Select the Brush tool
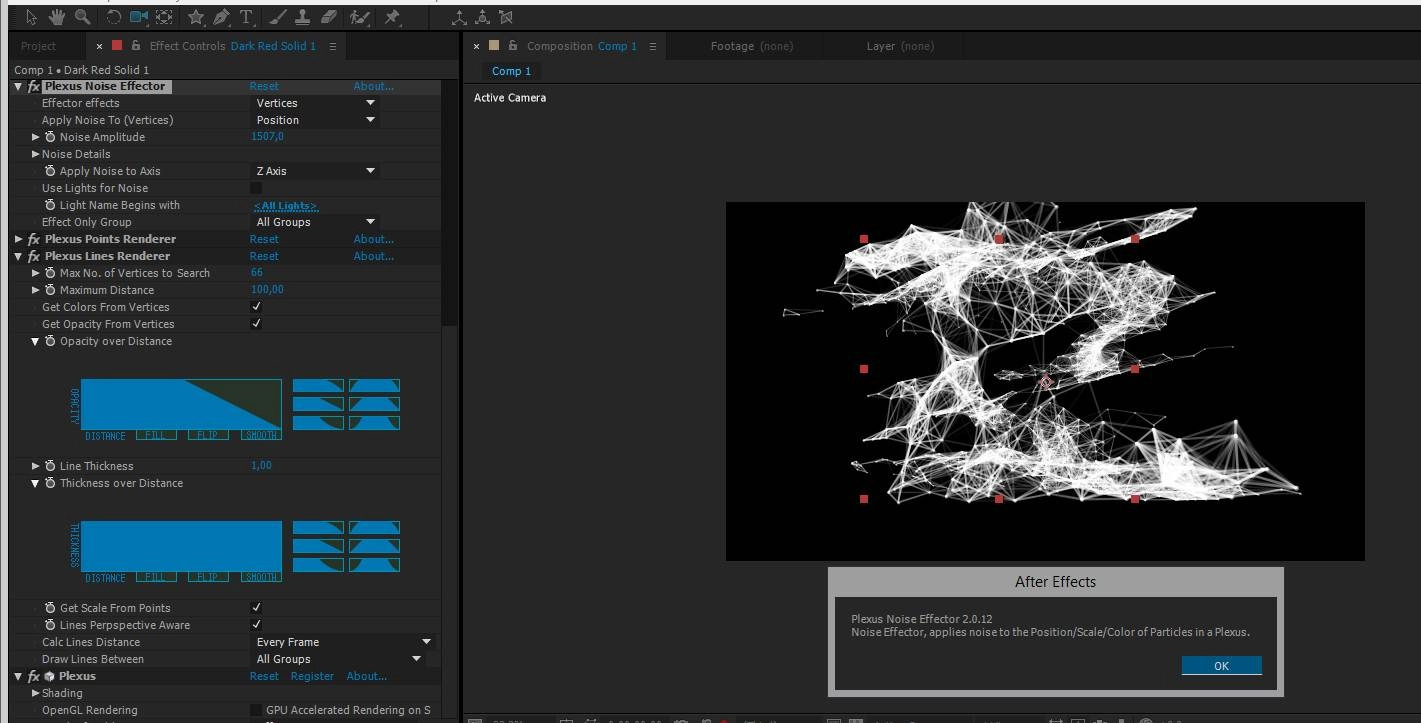Image resolution: width=1421 pixels, height=723 pixels. [x=278, y=17]
